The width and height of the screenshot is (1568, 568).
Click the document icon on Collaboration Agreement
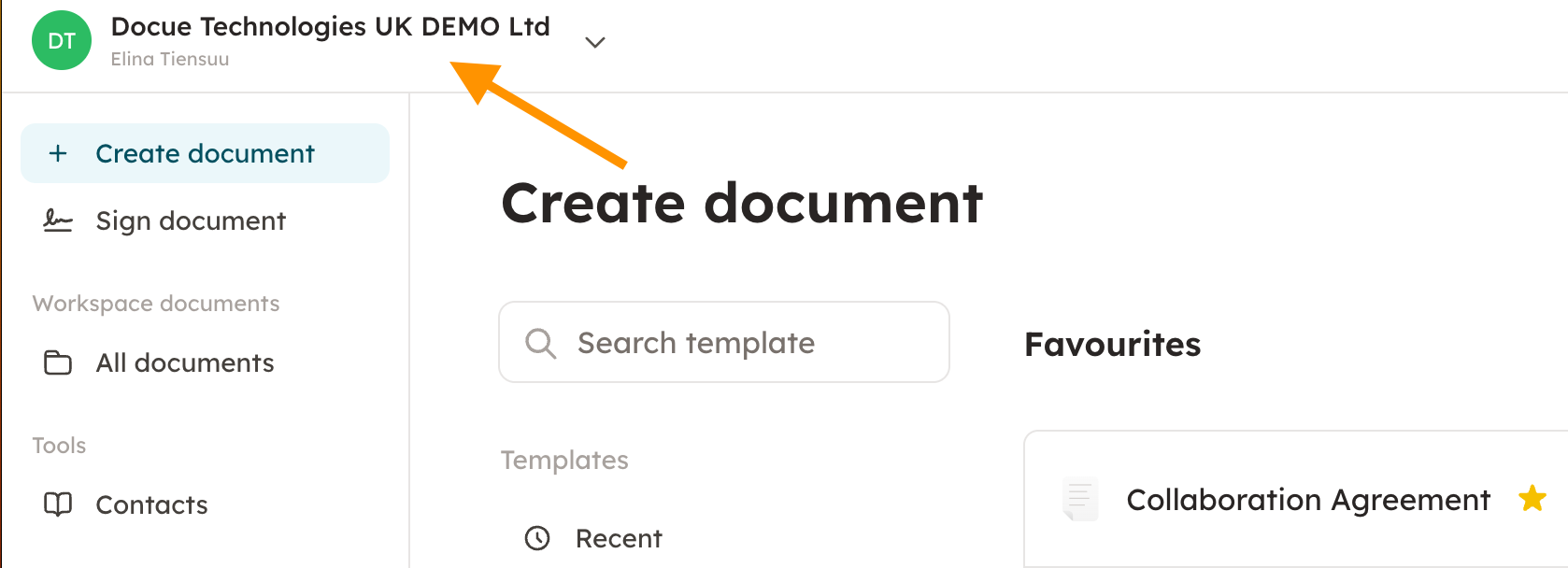pyautogui.click(x=1080, y=499)
